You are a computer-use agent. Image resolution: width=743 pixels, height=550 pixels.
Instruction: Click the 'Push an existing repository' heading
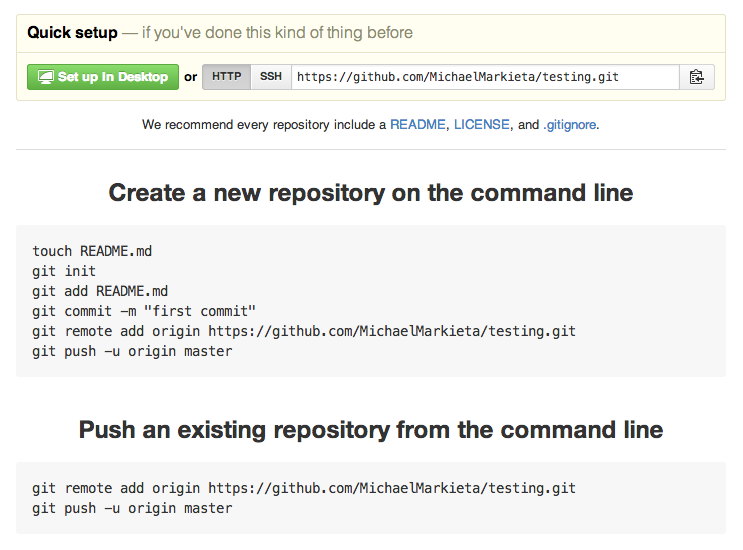(x=371, y=429)
